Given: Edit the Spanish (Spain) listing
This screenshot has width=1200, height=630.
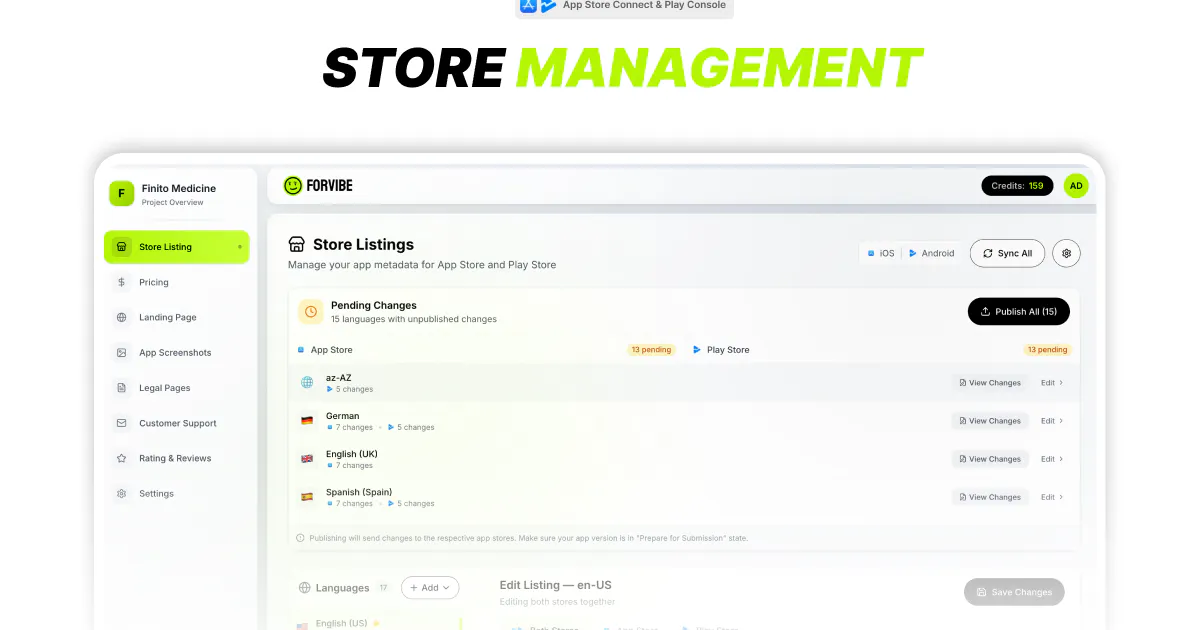Looking at the screenshot, I should click(1052, 497).
